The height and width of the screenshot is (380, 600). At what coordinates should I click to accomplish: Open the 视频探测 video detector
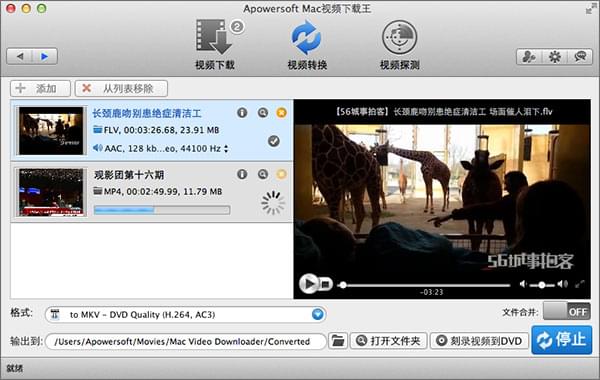[399, 44]
